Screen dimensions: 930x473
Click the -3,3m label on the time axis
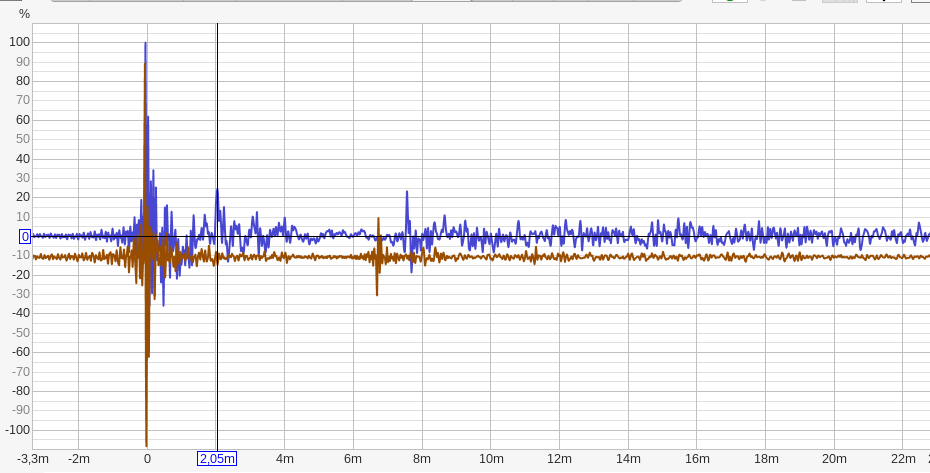coord(33,459)
